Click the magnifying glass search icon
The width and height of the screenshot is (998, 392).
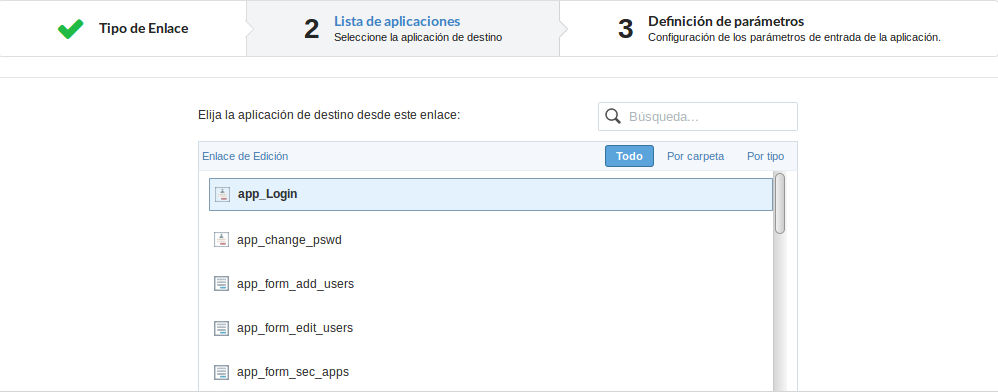[613, 116]
